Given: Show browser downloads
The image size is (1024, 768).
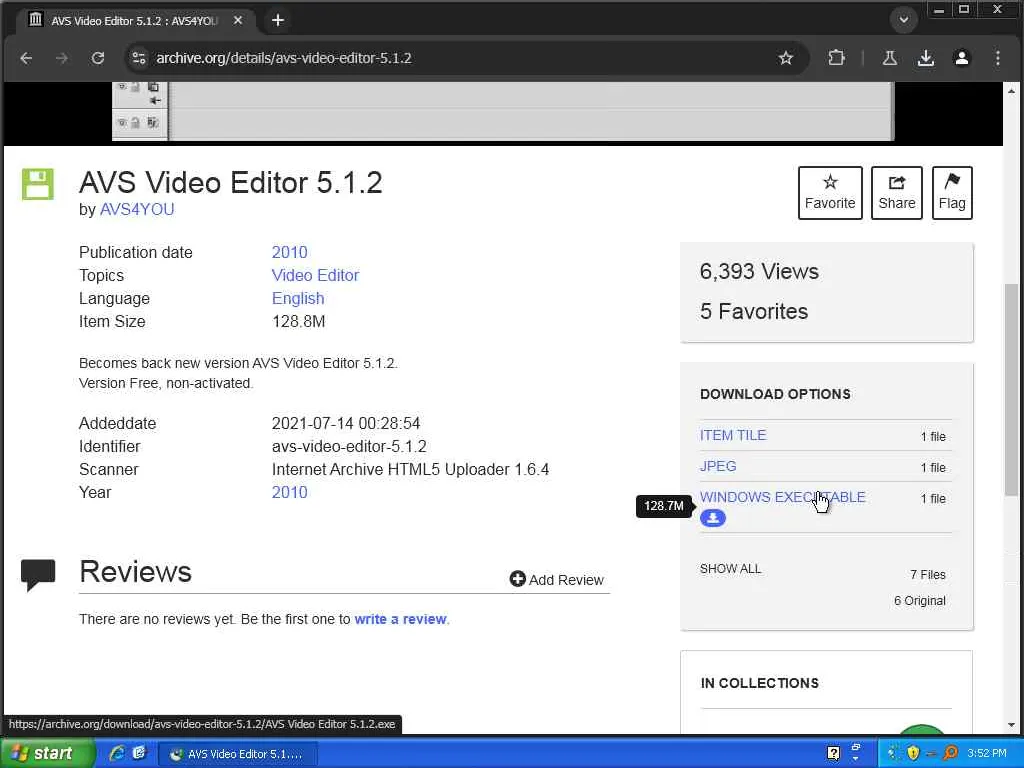Looking at the screenshot, I should click(x=925, y=58).
